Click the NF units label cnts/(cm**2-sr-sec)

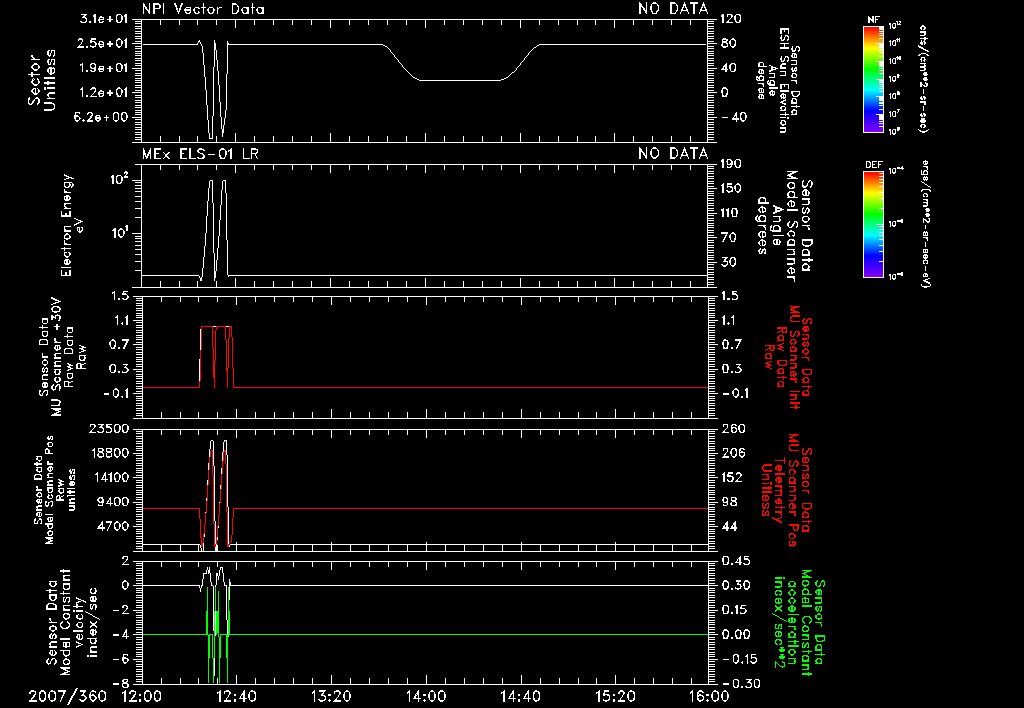click(923, 79)
